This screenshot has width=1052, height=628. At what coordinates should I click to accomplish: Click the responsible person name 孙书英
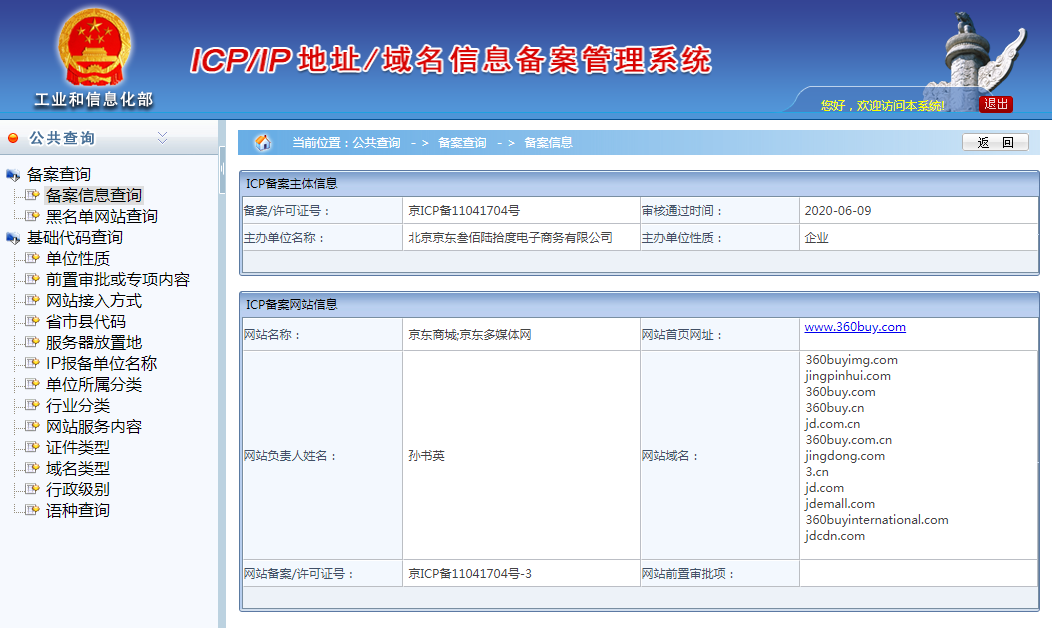click(x=426, y=456)
